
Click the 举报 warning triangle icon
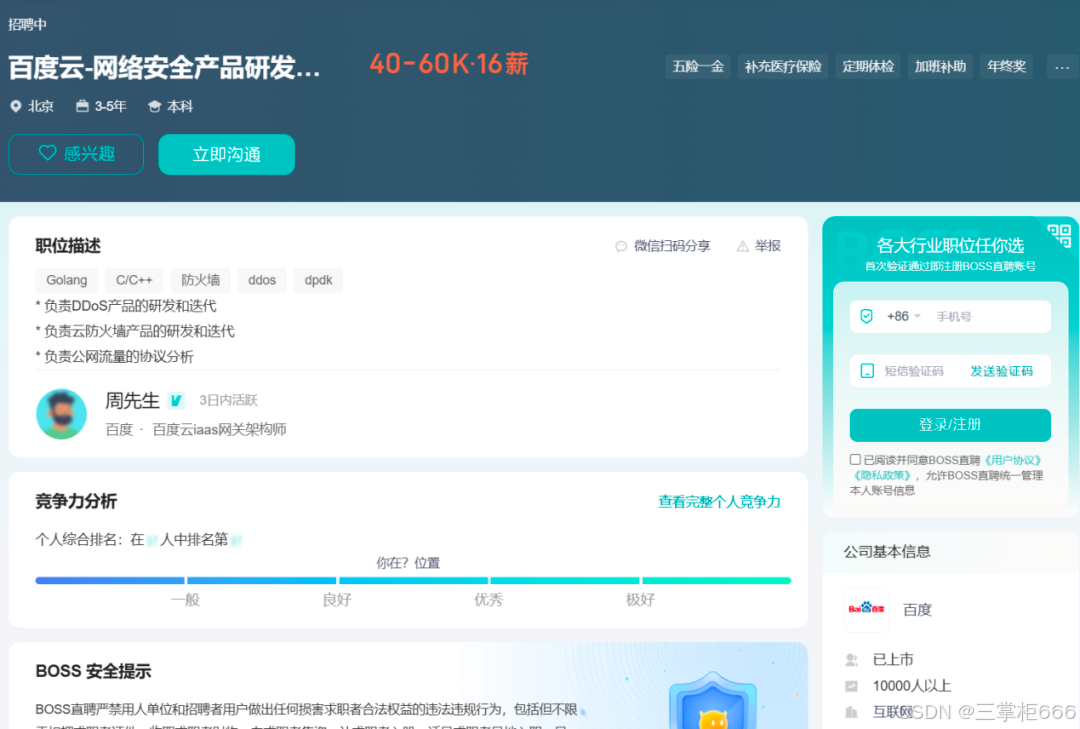(x=742, y=246)
